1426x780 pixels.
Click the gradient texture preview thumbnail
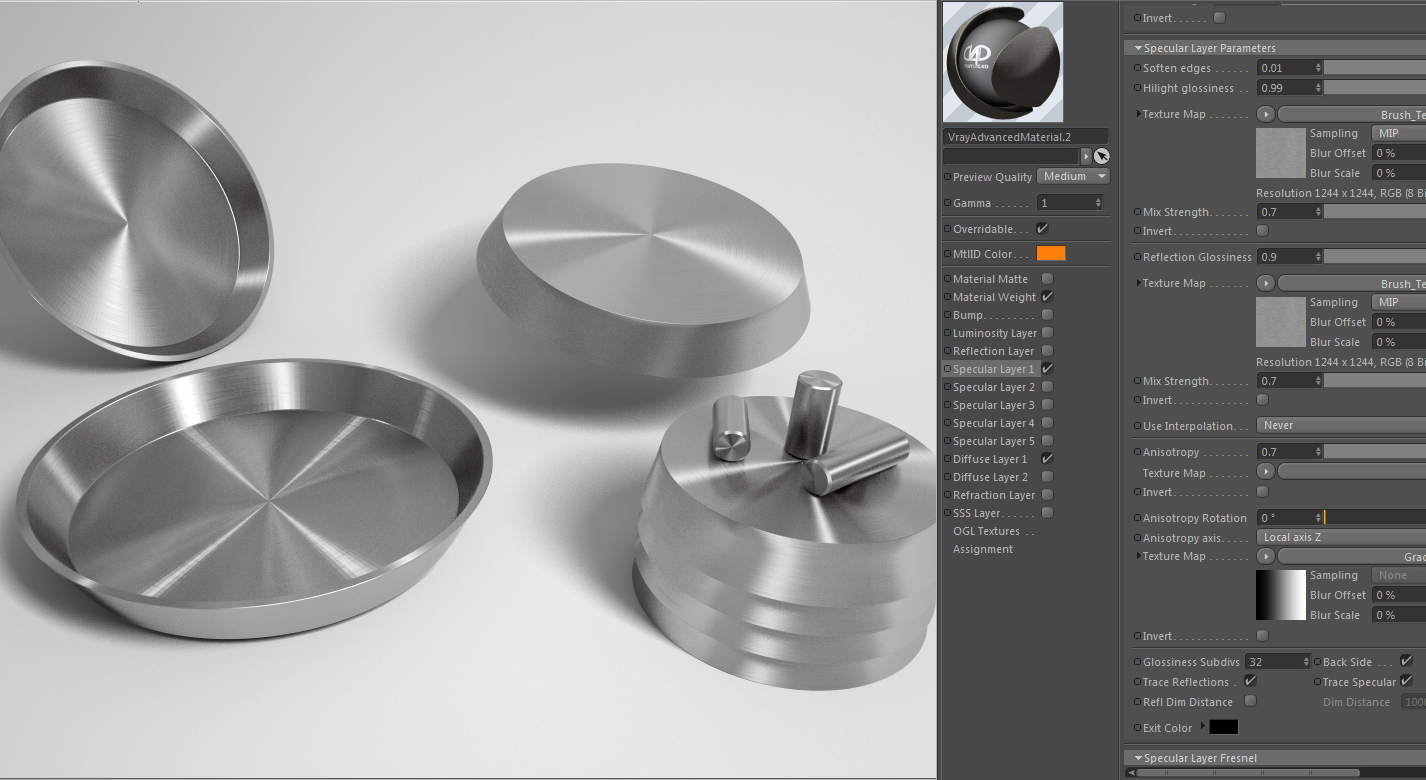1281,595
